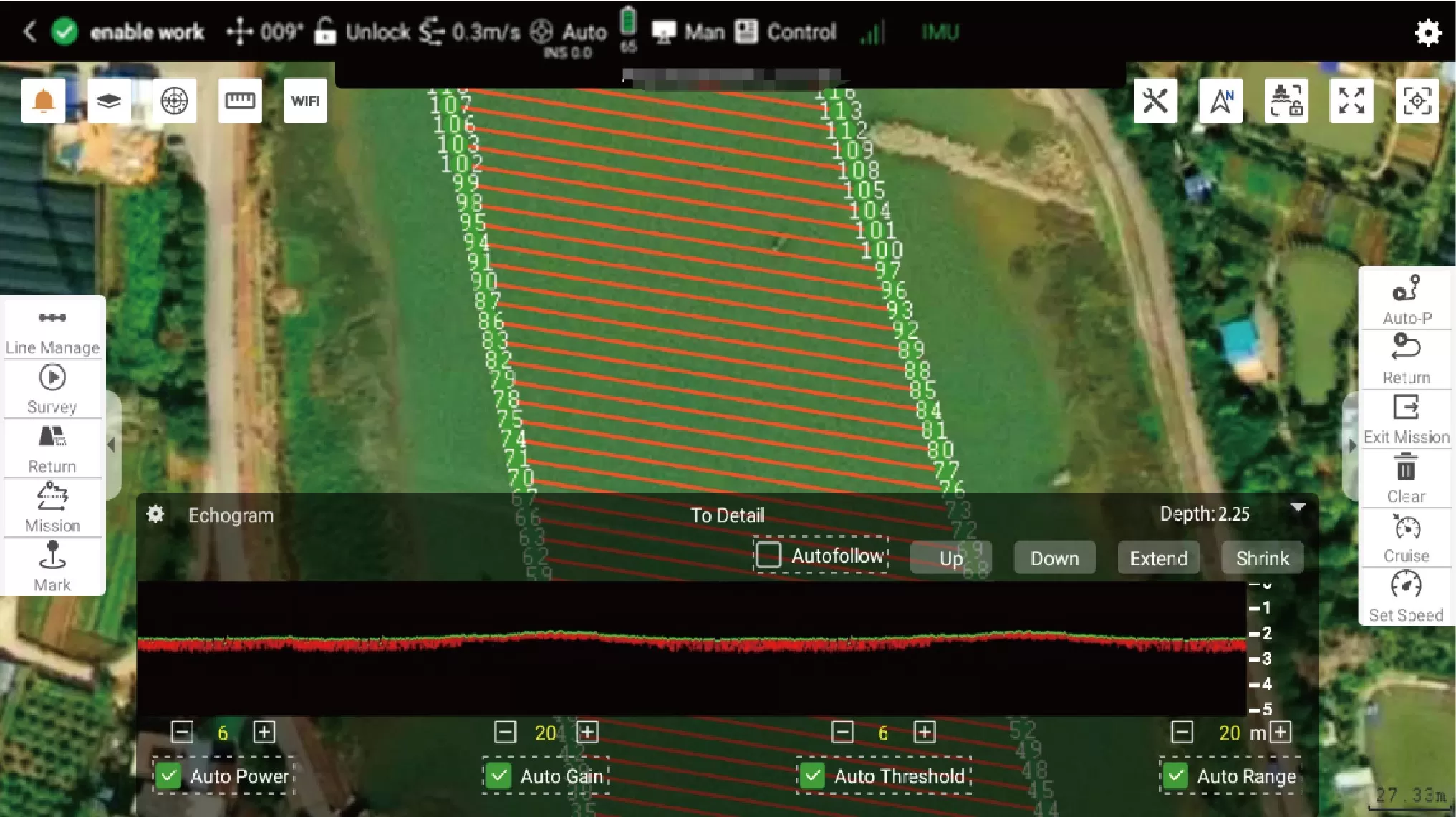Click the 0.3m/s speed indicator
This screenshot has height=817, width=1456.
[469, 32]
